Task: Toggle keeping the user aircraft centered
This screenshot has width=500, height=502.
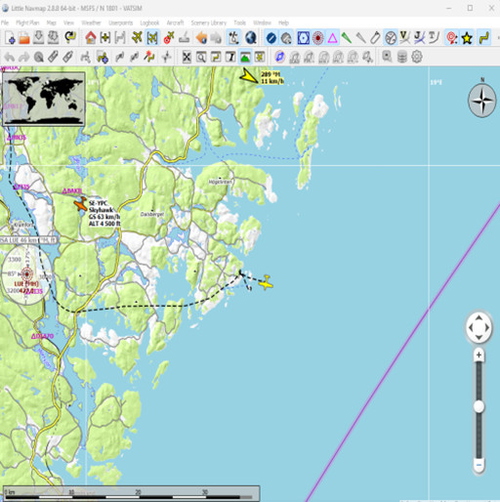Action: [152, 38]
